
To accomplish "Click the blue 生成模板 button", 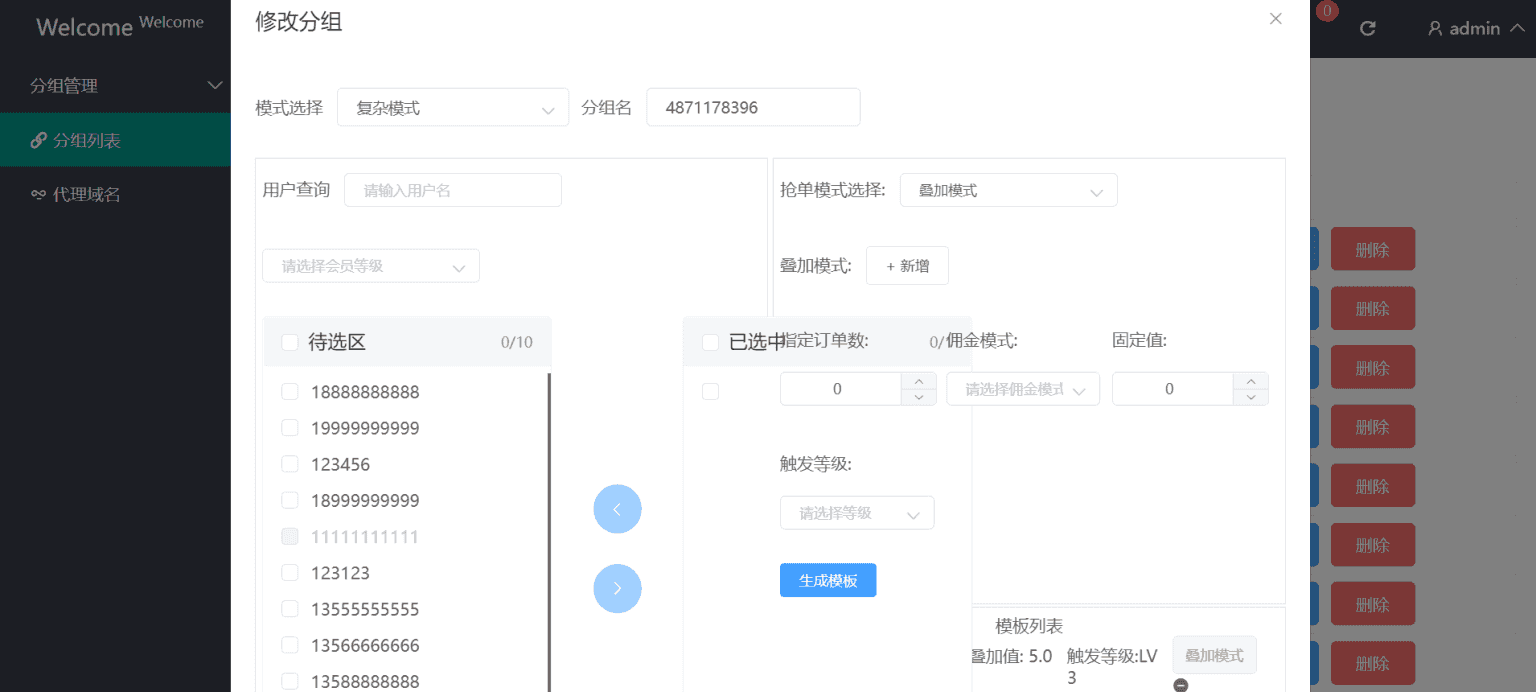I will click(x=828, y=580).
